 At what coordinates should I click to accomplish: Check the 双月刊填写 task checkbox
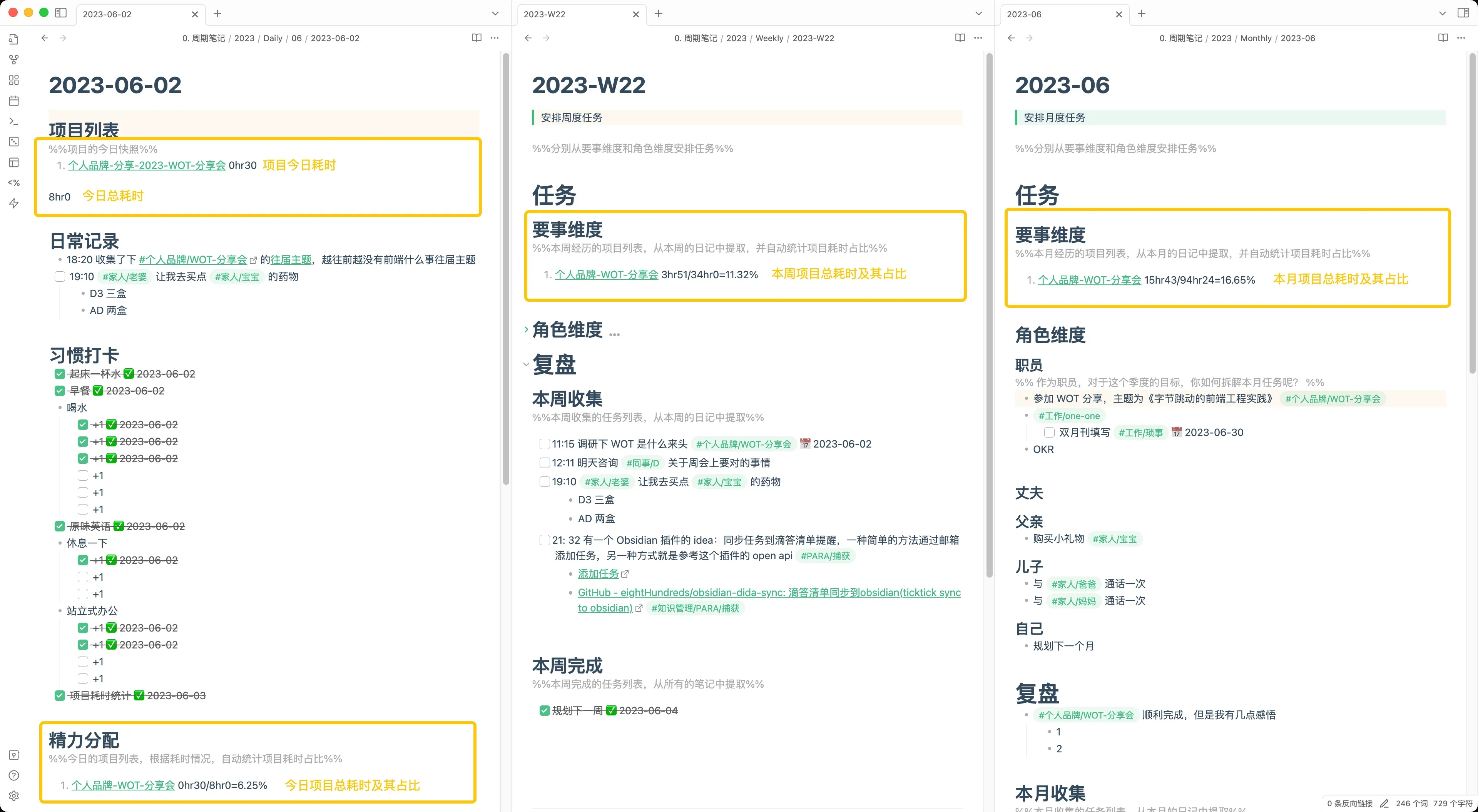[x=1049, y=433]
